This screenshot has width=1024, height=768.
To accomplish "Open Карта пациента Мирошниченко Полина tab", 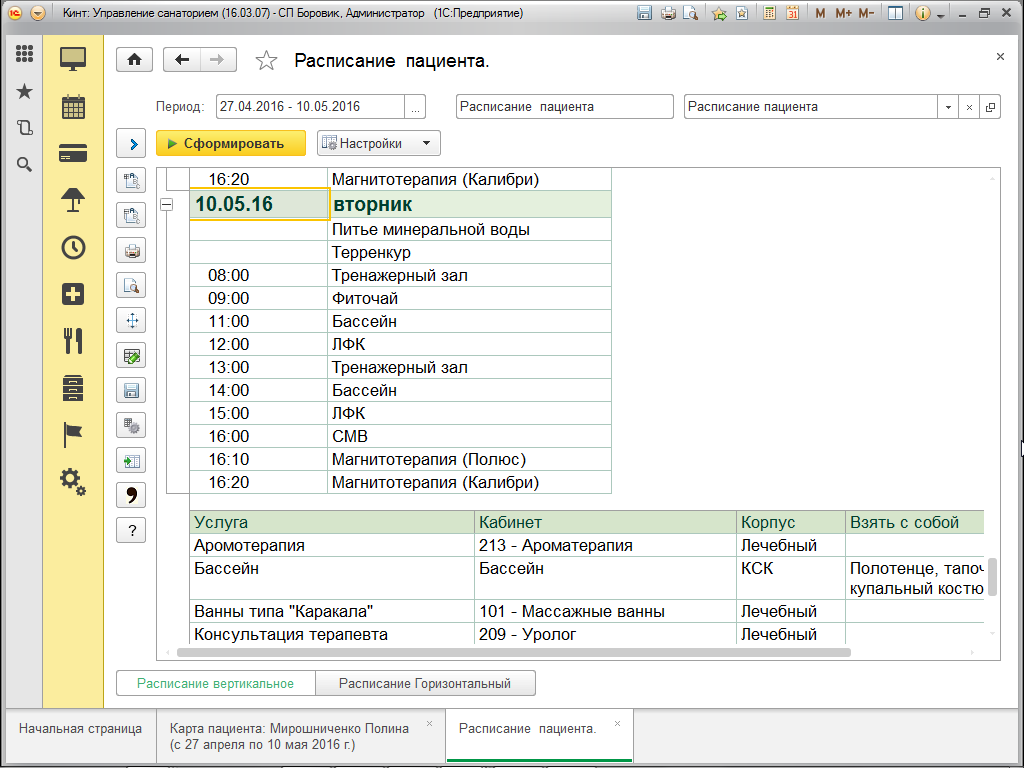I will (x=290, y=736).
